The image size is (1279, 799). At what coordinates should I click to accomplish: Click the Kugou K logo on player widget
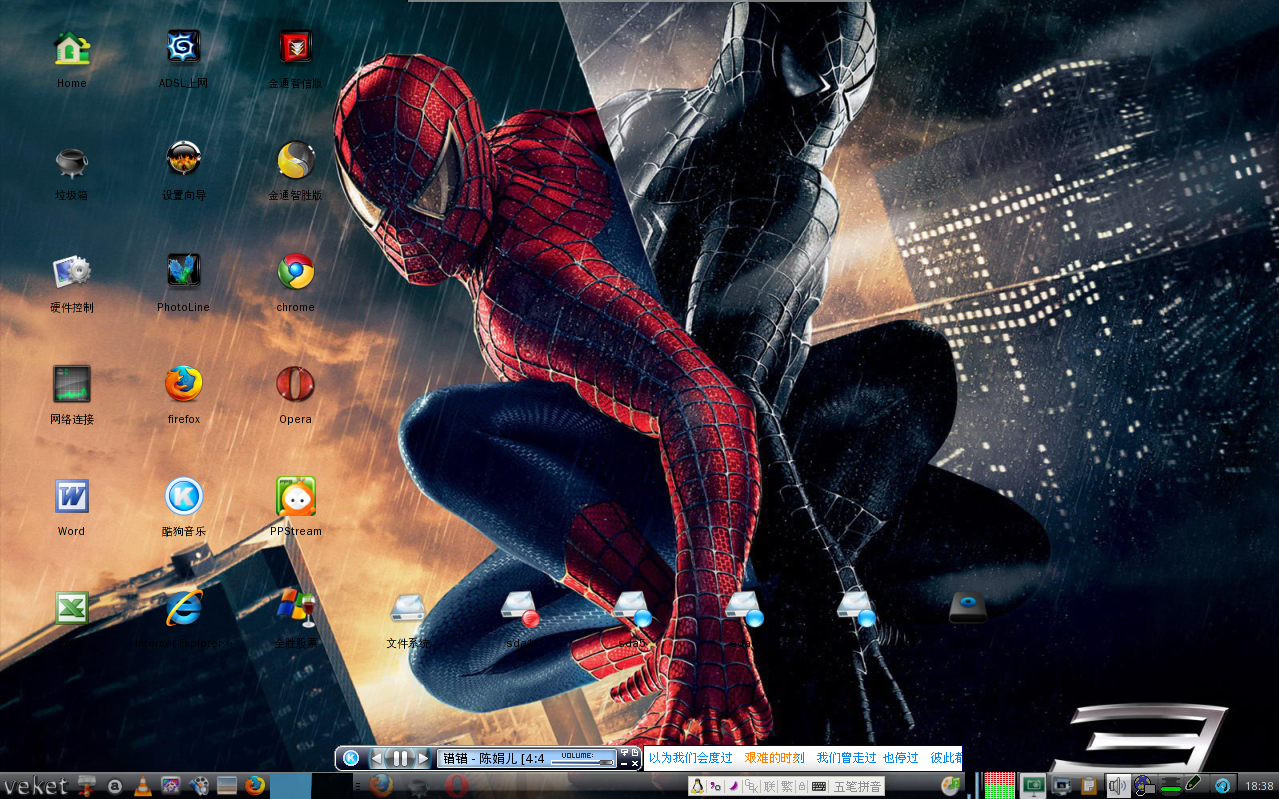click(351, 758)
